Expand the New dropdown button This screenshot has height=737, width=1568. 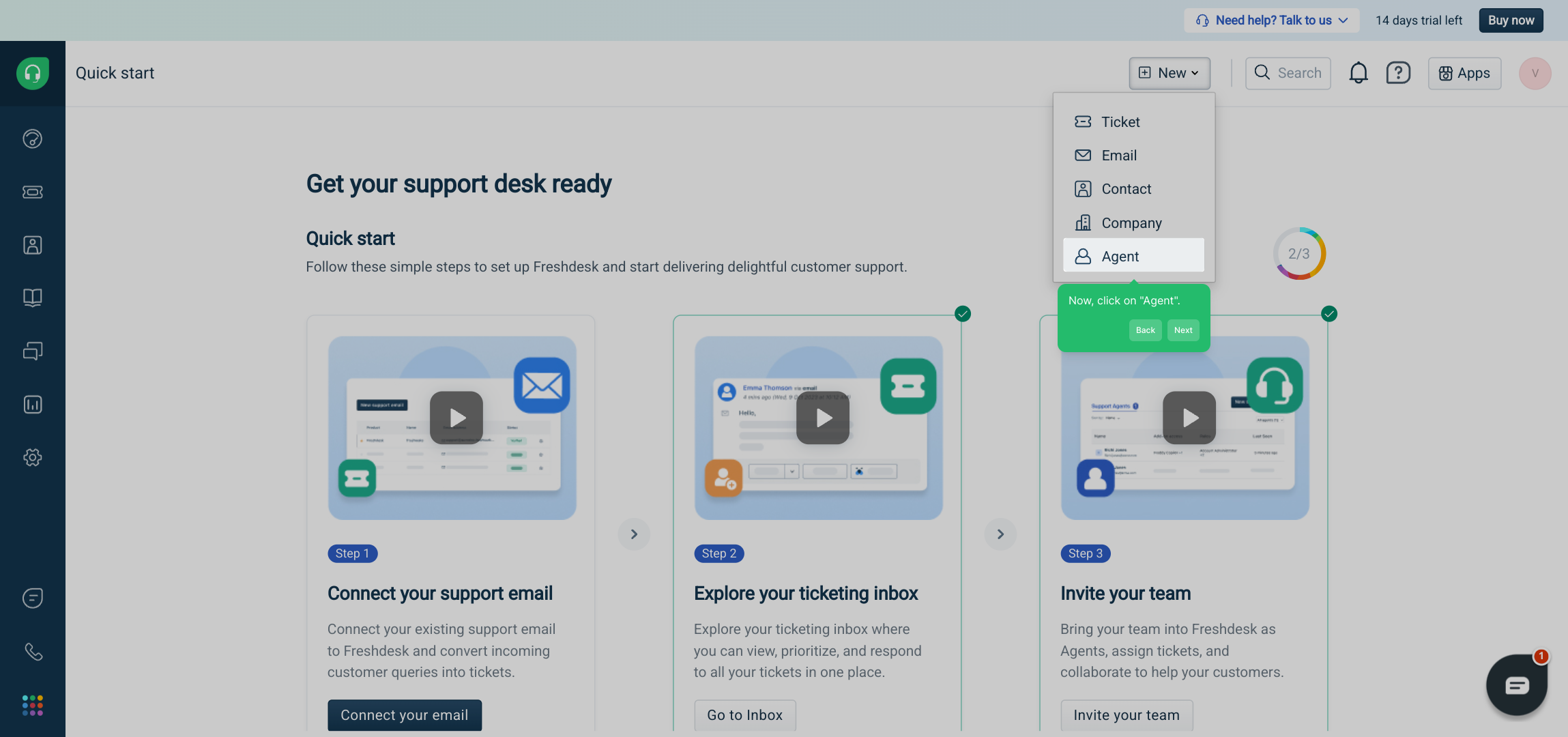tap(1170, 73)
